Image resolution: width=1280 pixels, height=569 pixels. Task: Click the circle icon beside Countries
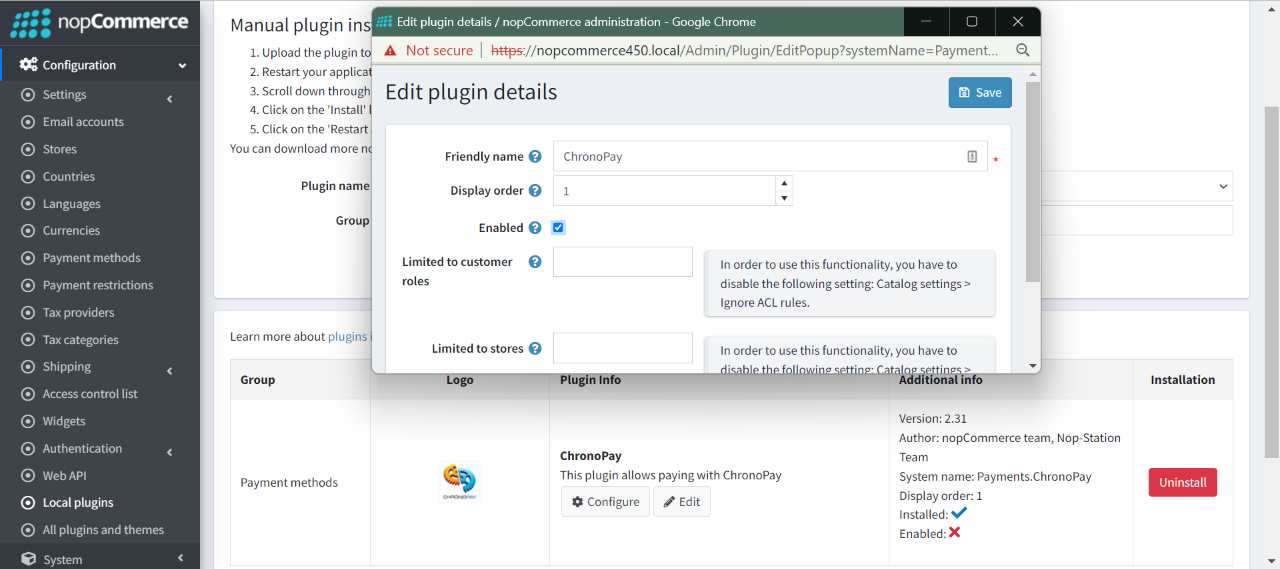coord(28,177)
